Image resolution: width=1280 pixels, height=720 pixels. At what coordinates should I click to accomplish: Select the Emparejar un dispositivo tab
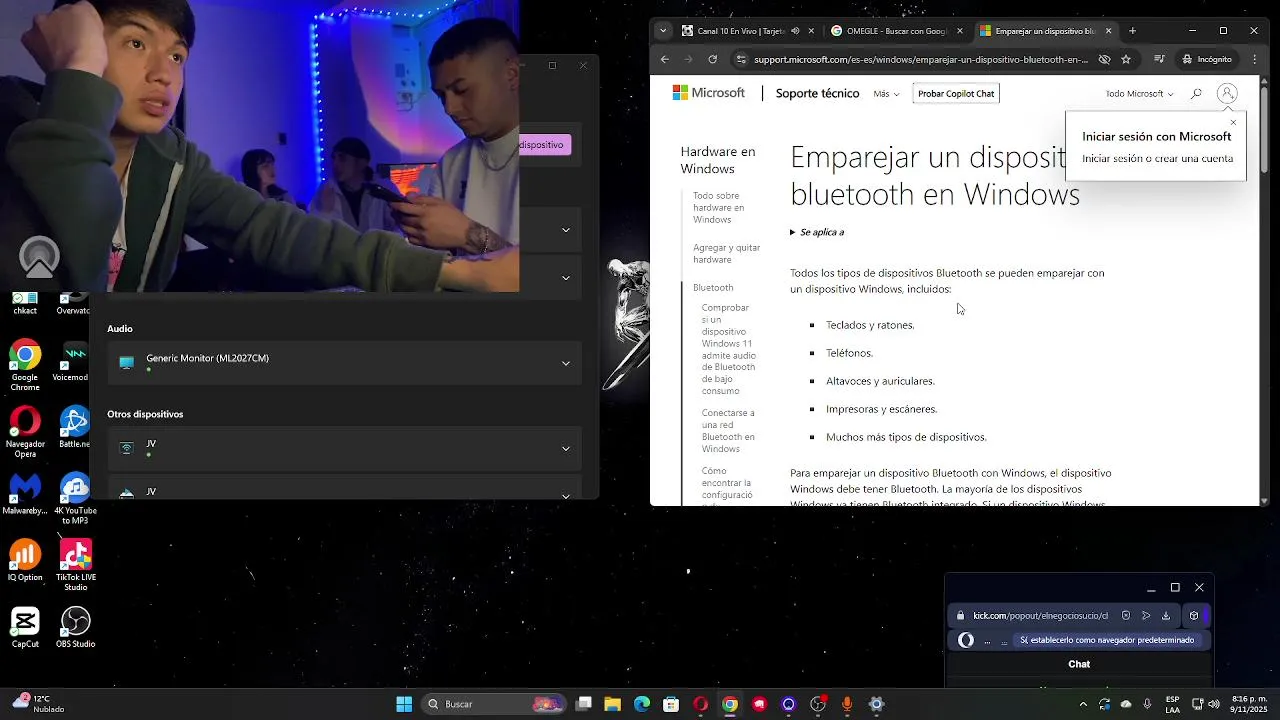point(1046,31)
